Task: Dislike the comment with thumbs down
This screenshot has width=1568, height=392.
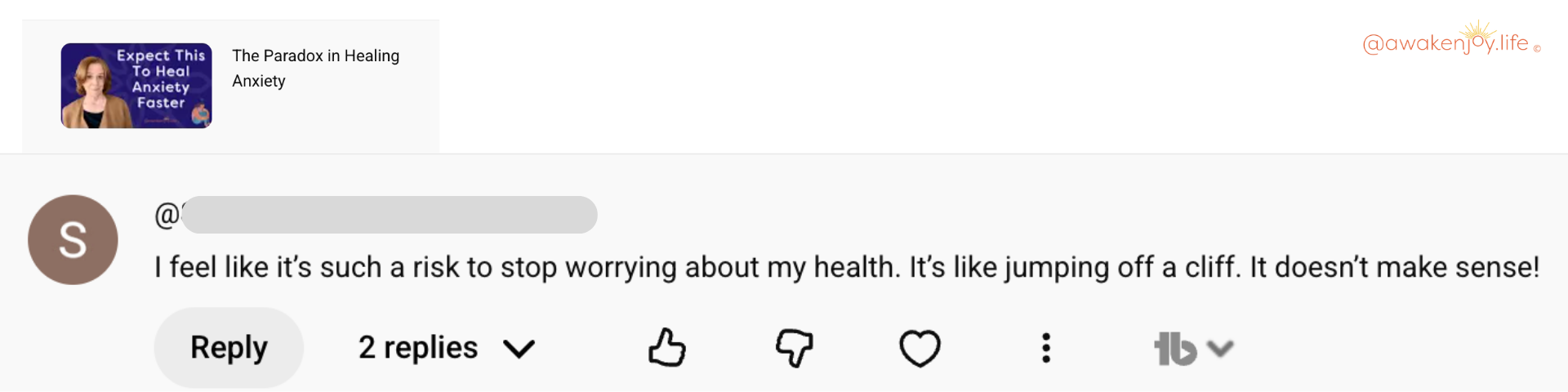Action: click(x=794, y=348)
